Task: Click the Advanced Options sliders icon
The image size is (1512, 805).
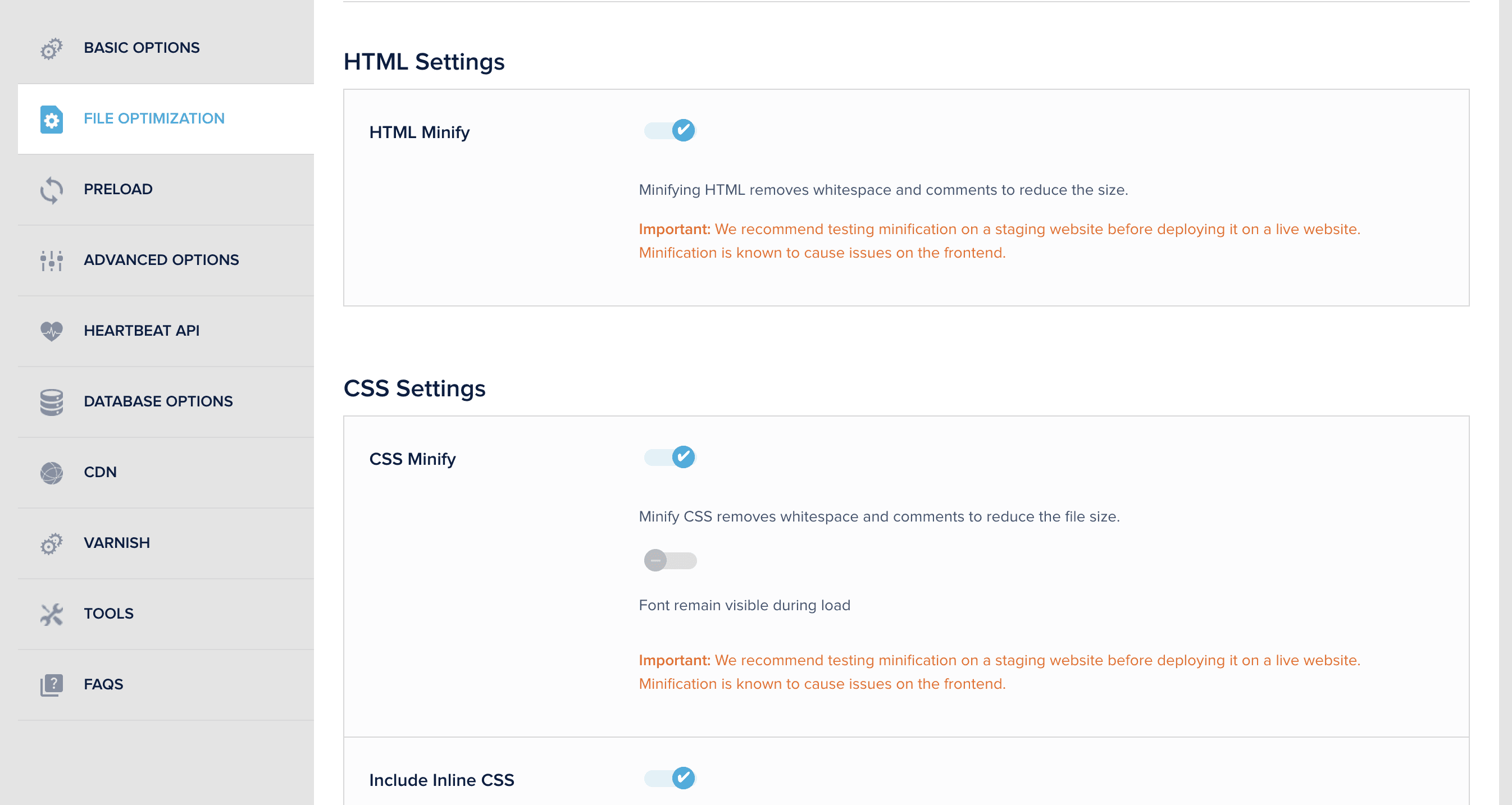Action: tap(52, 260)
